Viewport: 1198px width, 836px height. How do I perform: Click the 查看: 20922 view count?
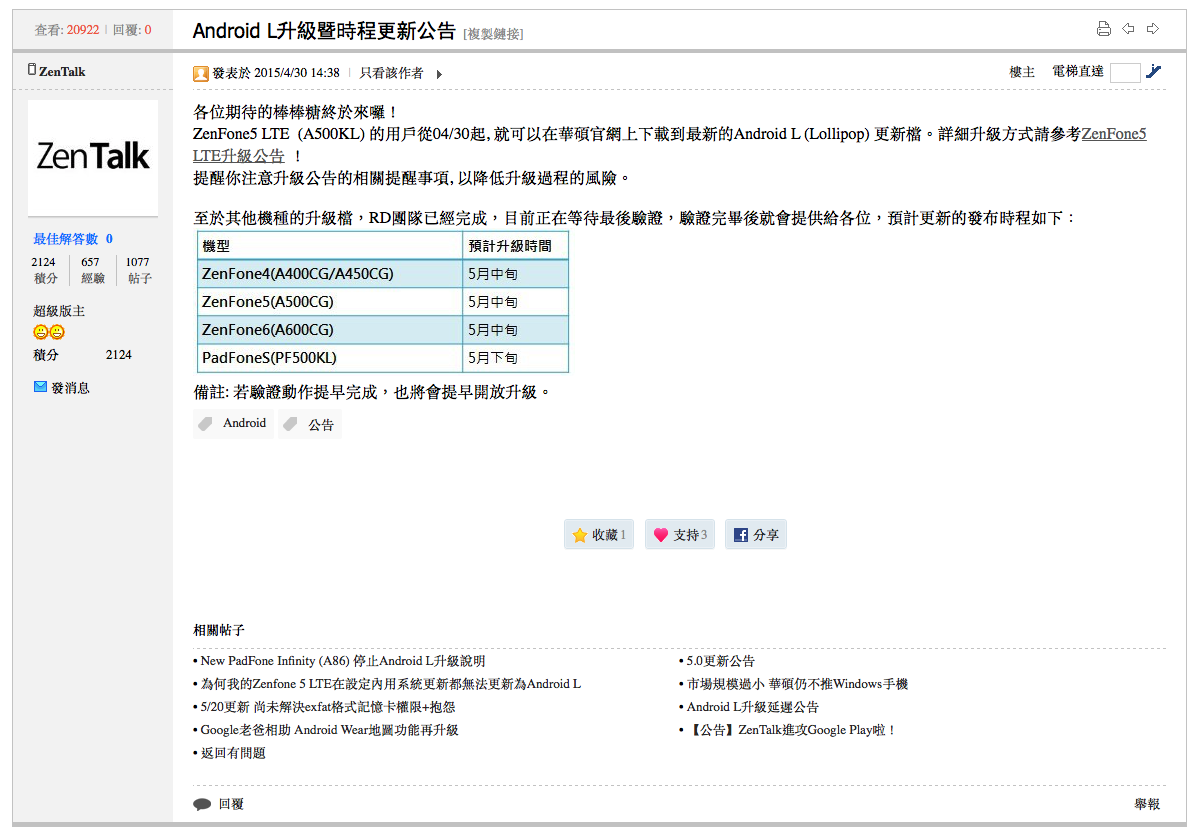pos(67,31)
